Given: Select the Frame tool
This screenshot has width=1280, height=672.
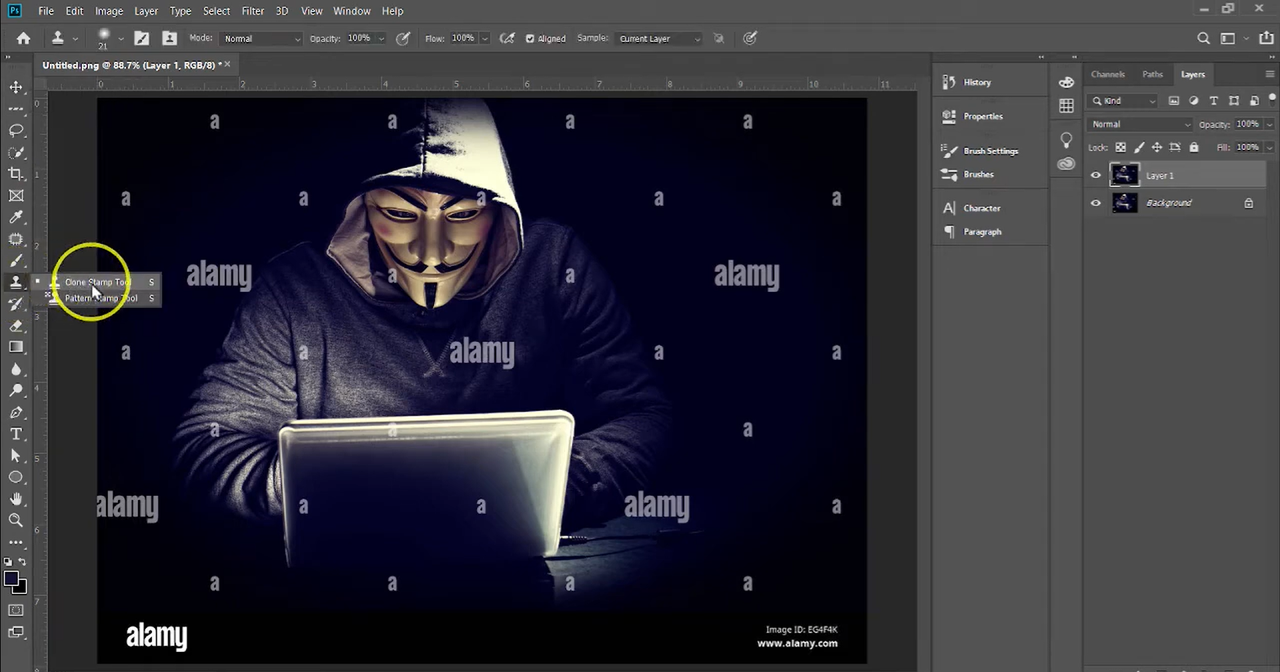Looking at the screenshot, I should click(x=16, y=196).
